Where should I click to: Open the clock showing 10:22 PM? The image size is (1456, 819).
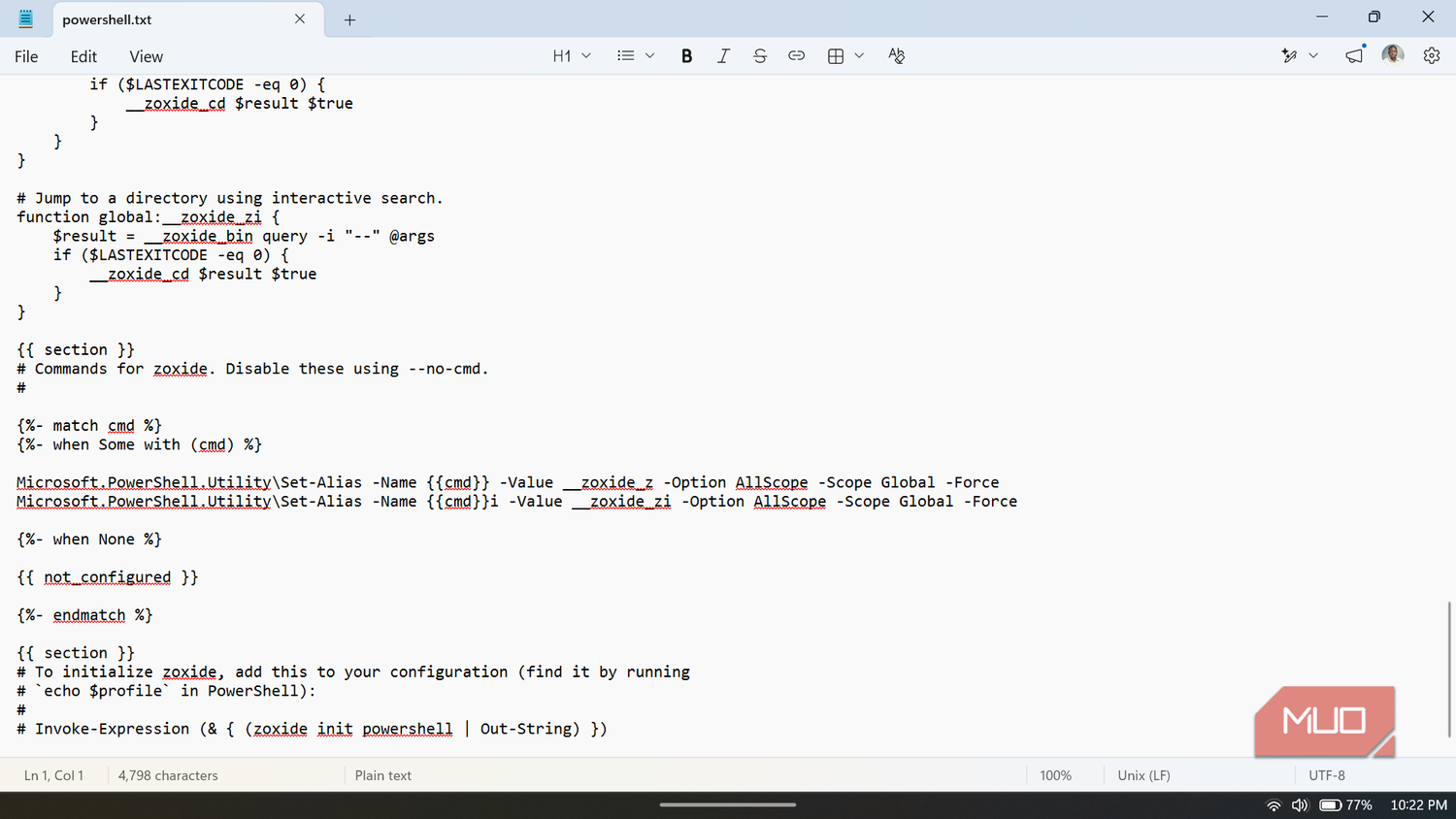click(x=1418, y=805)
